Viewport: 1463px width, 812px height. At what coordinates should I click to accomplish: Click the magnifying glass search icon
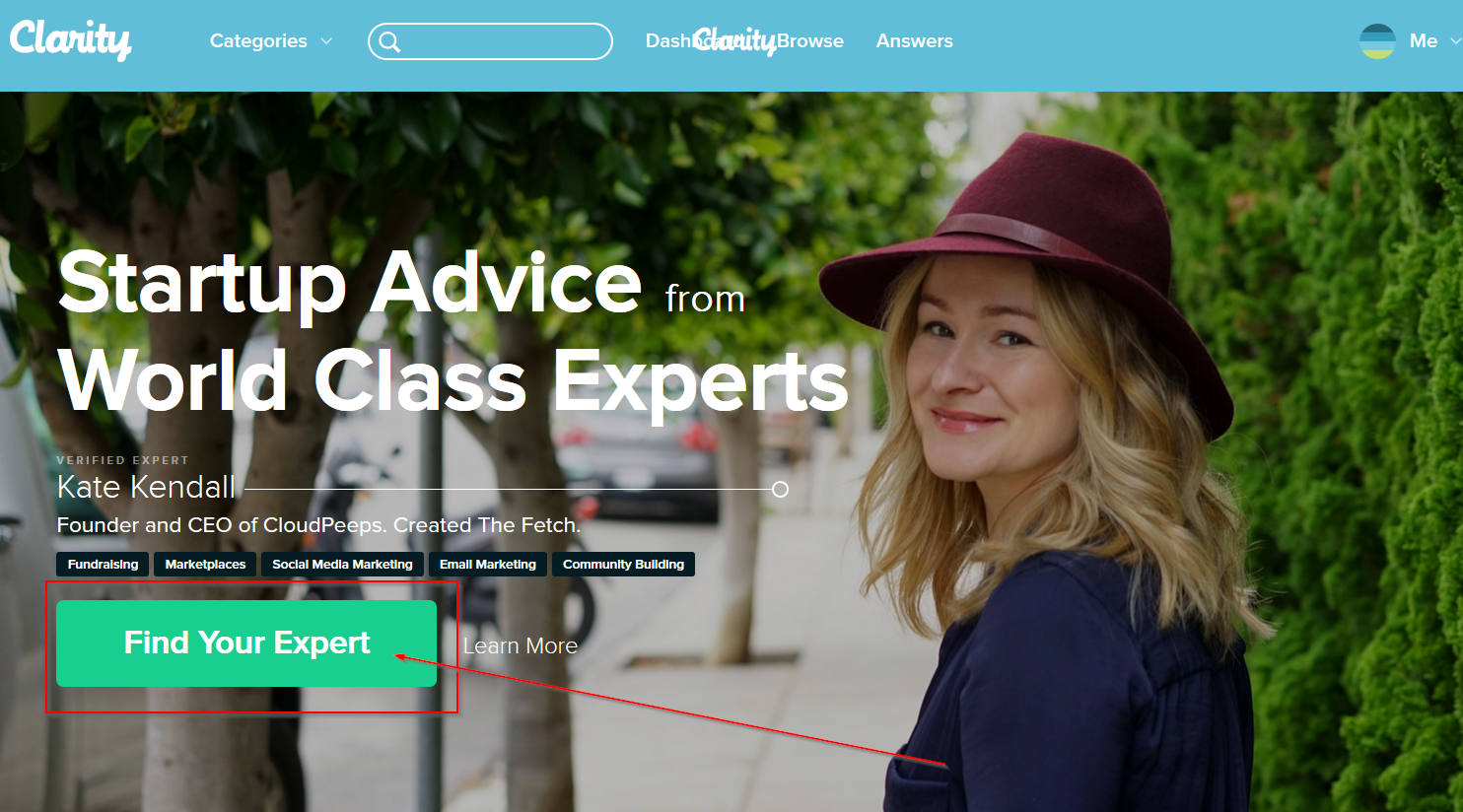(389, 41)
